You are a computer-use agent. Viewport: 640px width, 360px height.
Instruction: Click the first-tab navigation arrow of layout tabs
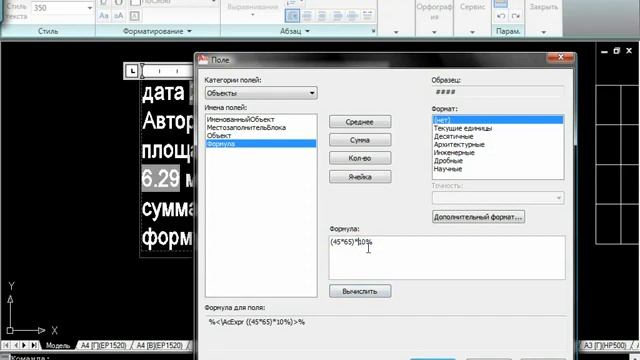[7, 345]
